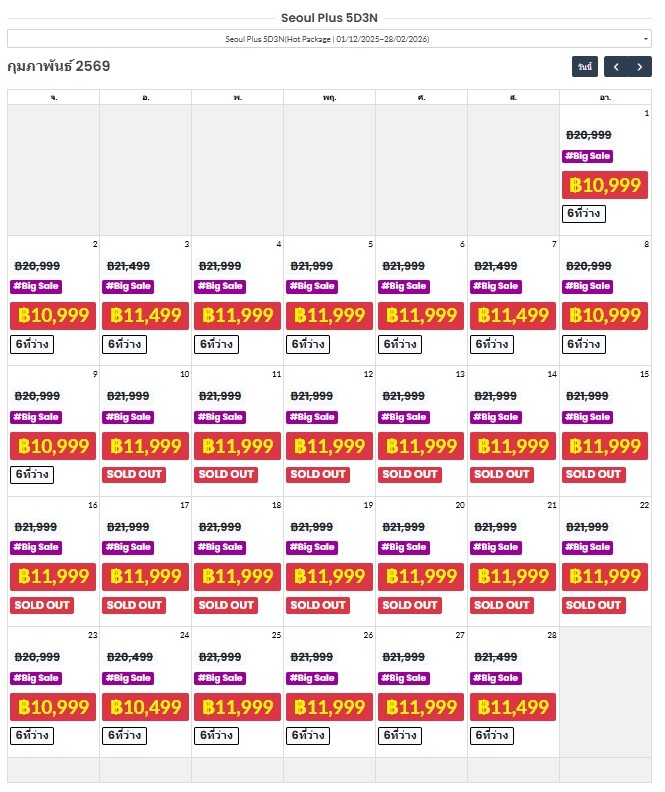Select the ฿10,999 price on February 1
This screenshot has height=792, width=665.
point(605,185)
